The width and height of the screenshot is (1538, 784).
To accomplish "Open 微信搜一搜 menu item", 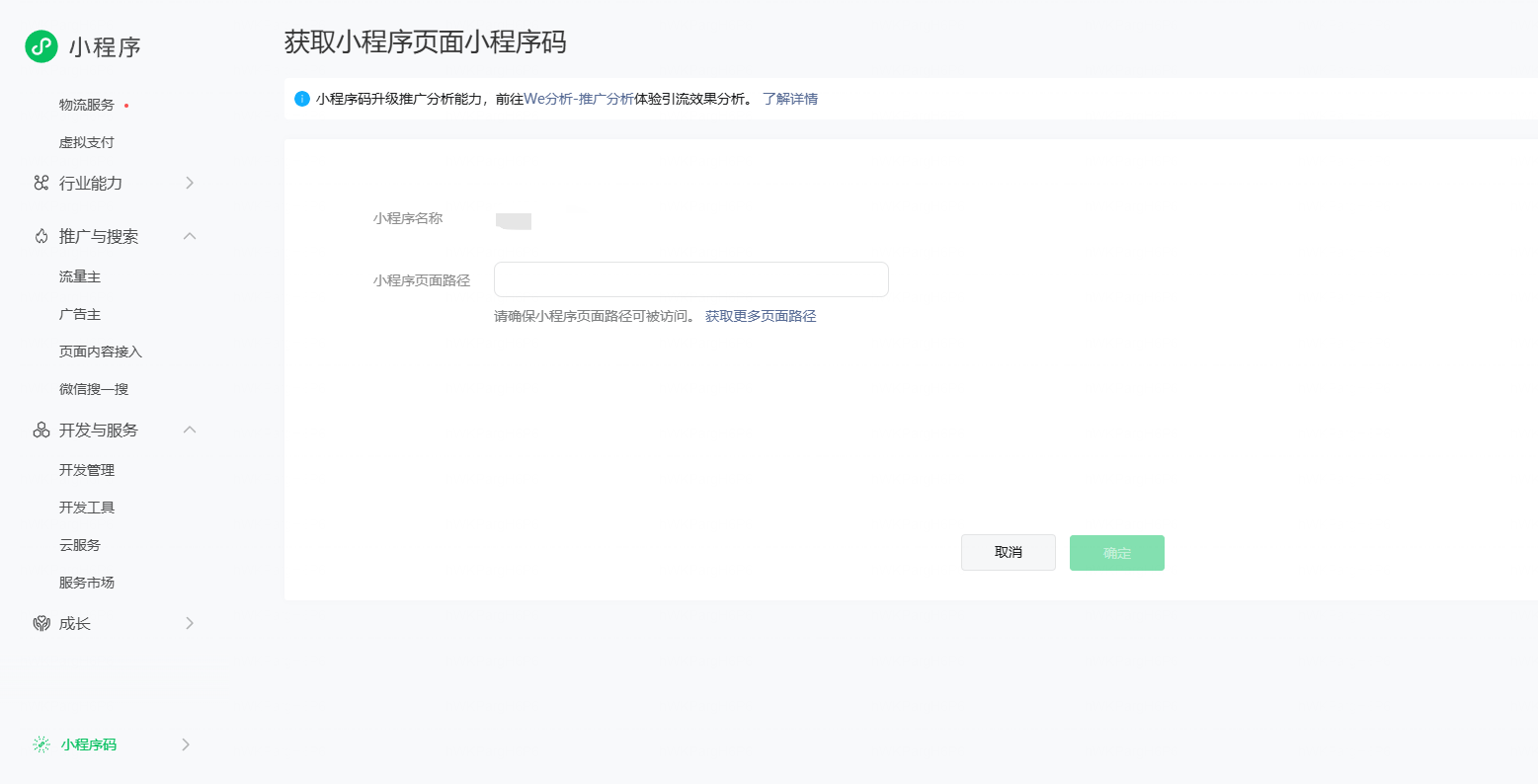I will (94, 389).
